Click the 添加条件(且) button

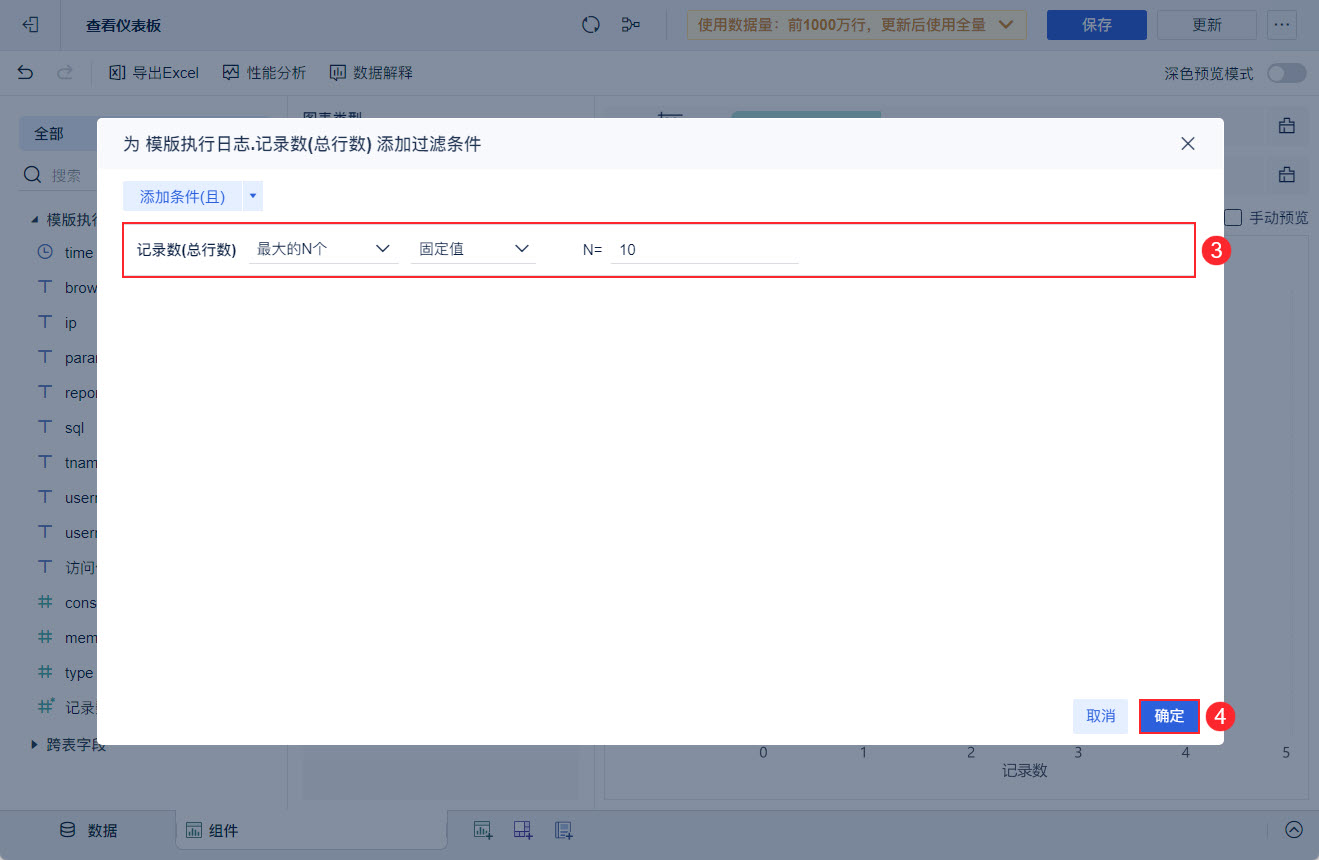(183, 197)
